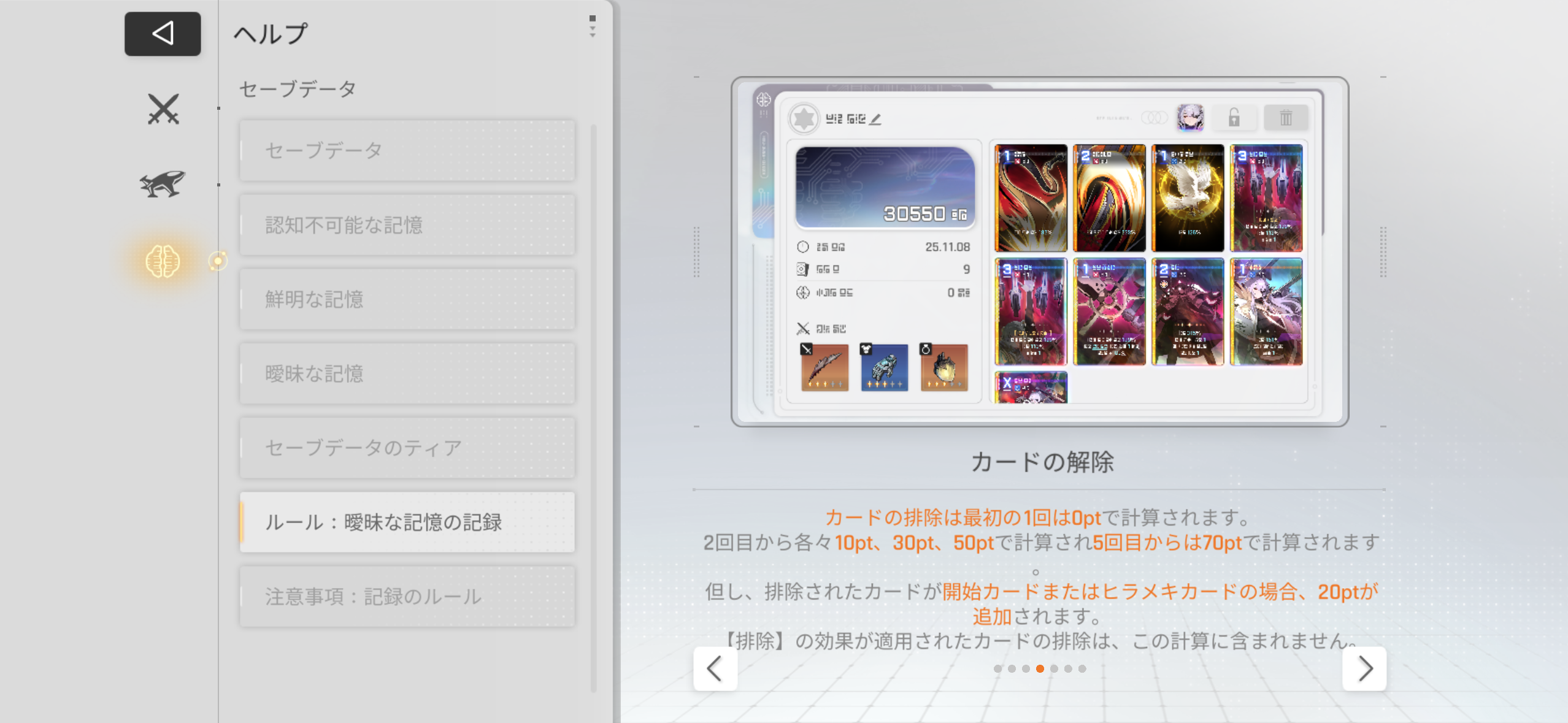Open the three-dot menu beside ヘルプ
Screen dimensions: 1568x723
pyautogui.click(x=592, y=27)
